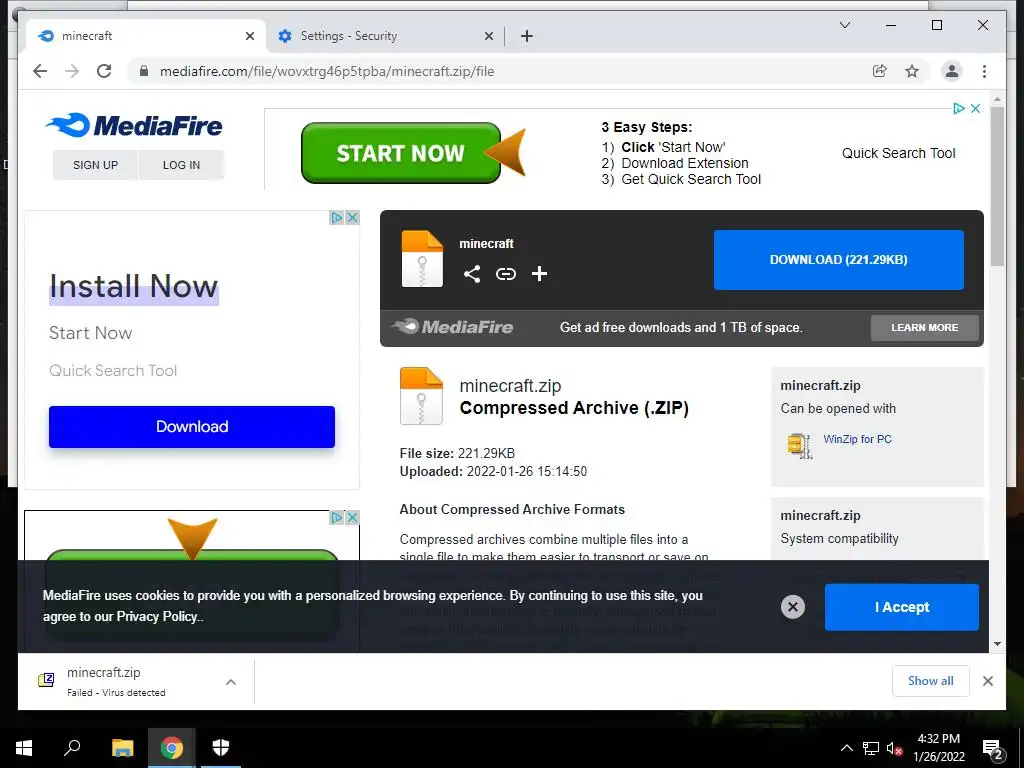This screenshot has width=1024, height=768.
Task: Click AdChoices icon on top banner
Action: pyautogui.click(x=959, y=108)
